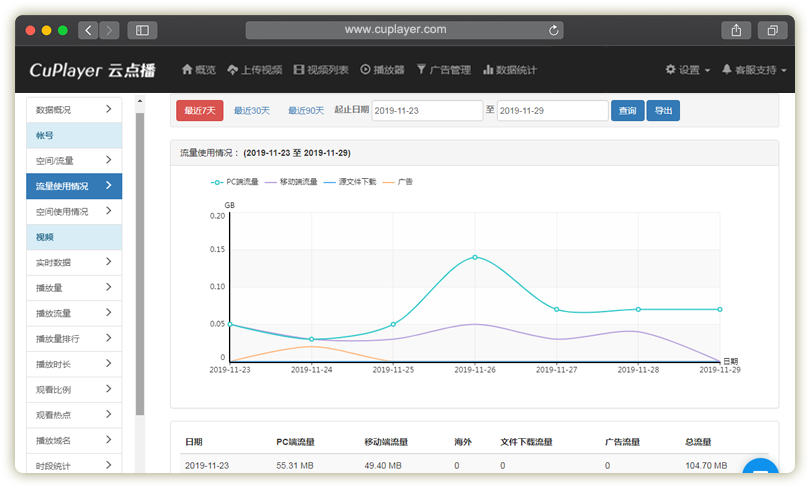This screenshot has height=488, width=810.
Task: Click the Safari share icon
Action: tap(736, 30)
